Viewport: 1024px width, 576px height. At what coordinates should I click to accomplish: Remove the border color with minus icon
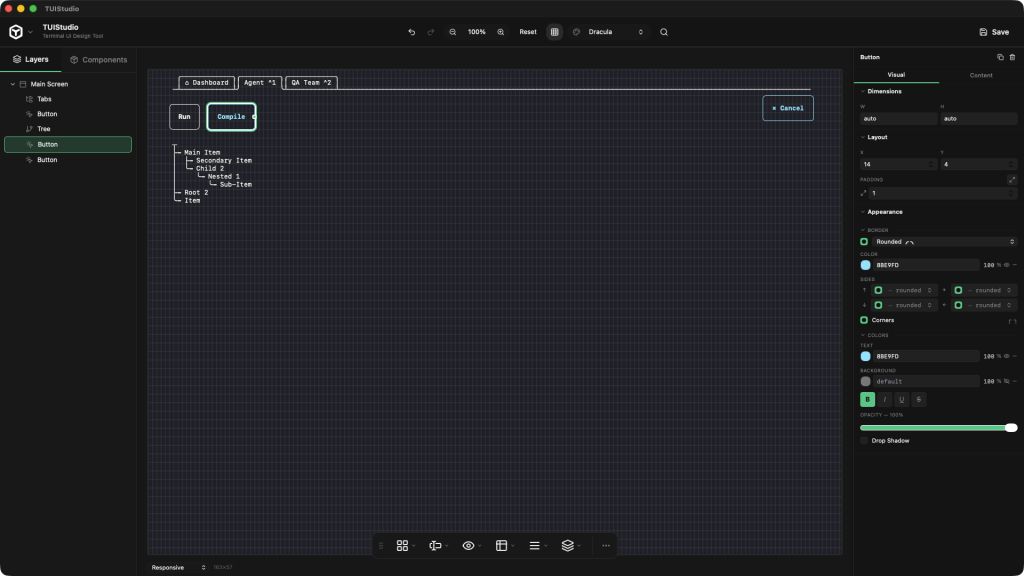pyautogui.click(x=1014, y=265)
